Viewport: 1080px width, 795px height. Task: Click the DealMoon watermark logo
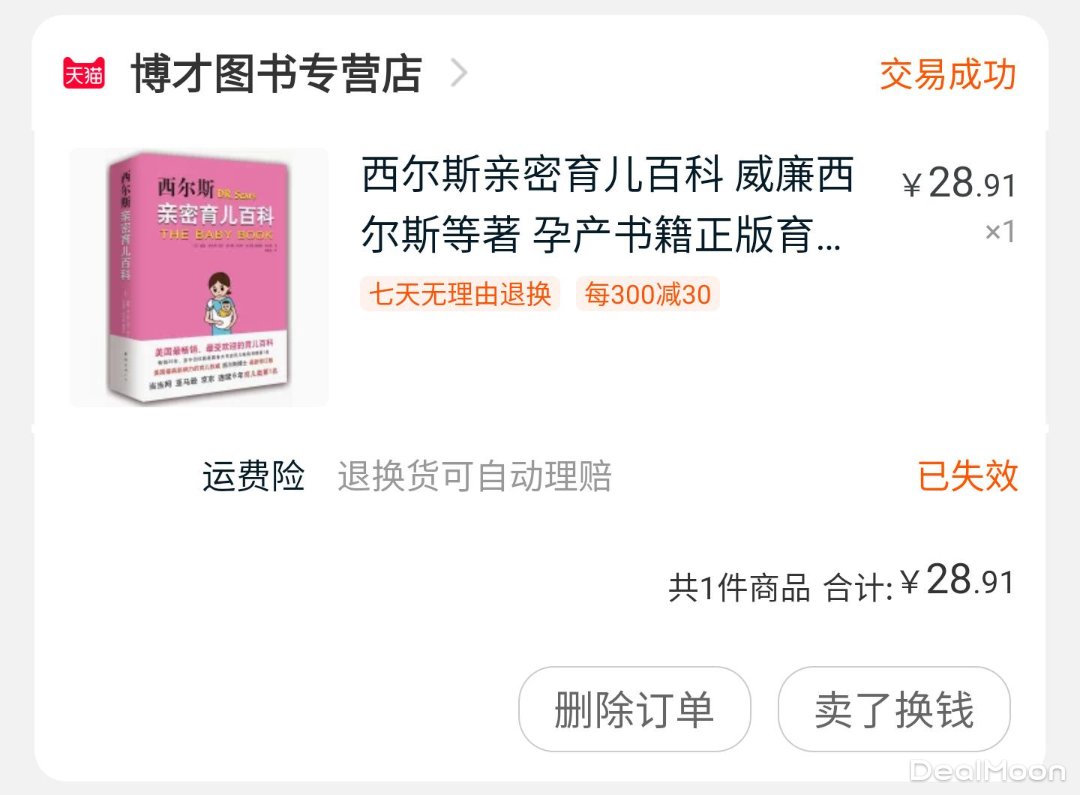click(x=986, y=771)
